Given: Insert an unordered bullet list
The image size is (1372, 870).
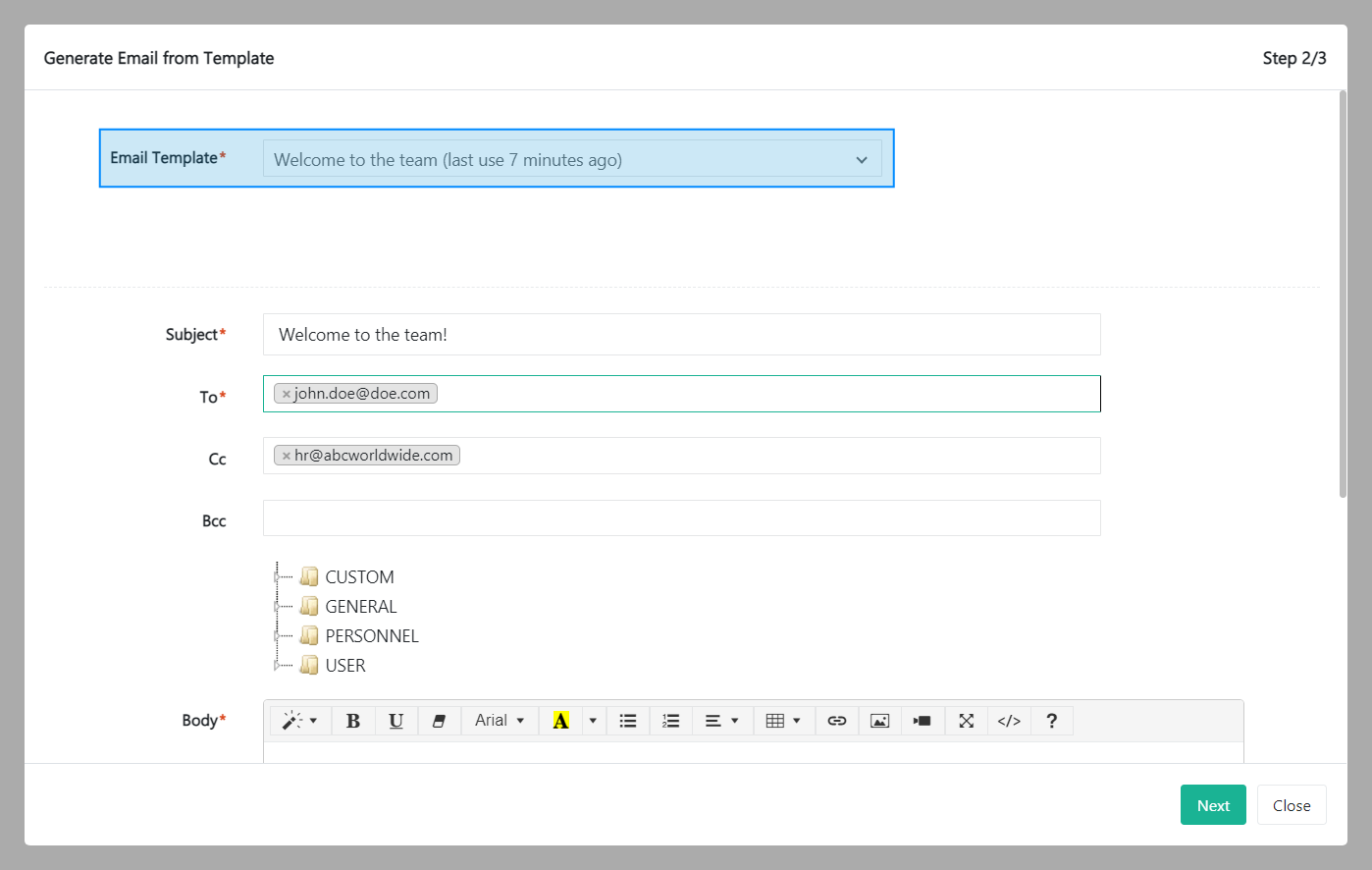Looking at the screenshot, I should [628, 721].
